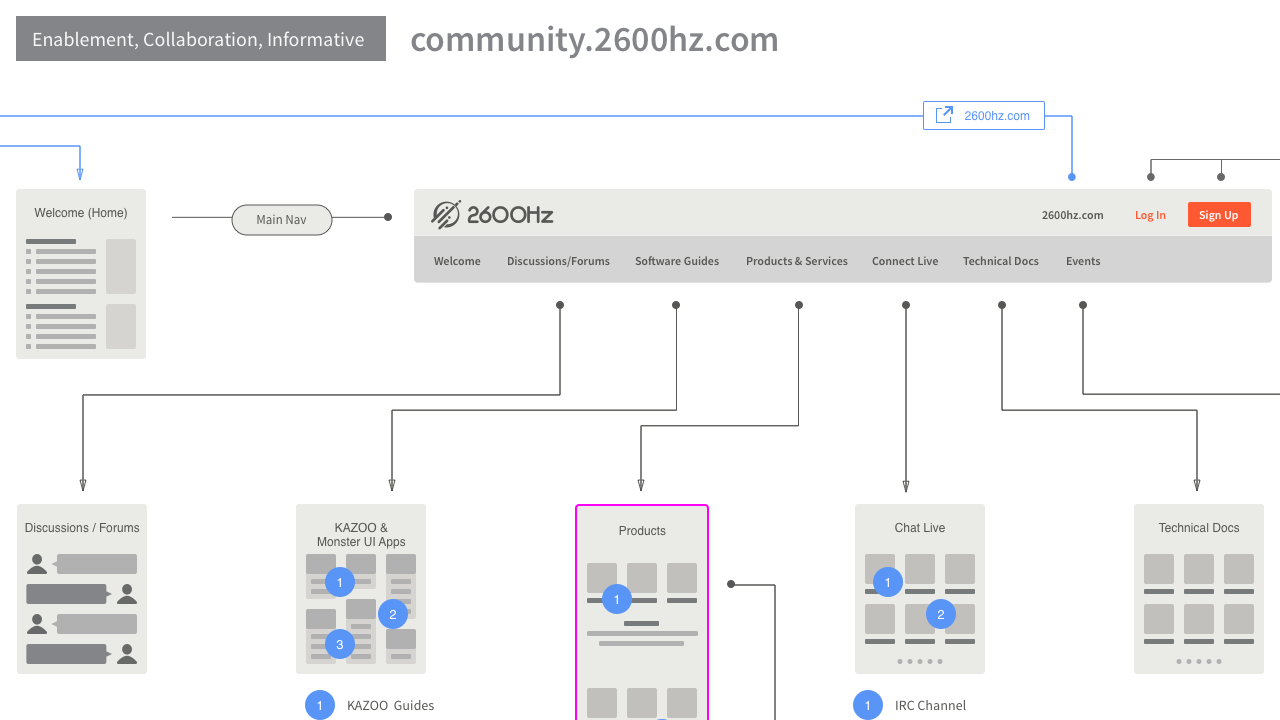
Task: Click the Events navigation item
Action: coord(1083,261)
